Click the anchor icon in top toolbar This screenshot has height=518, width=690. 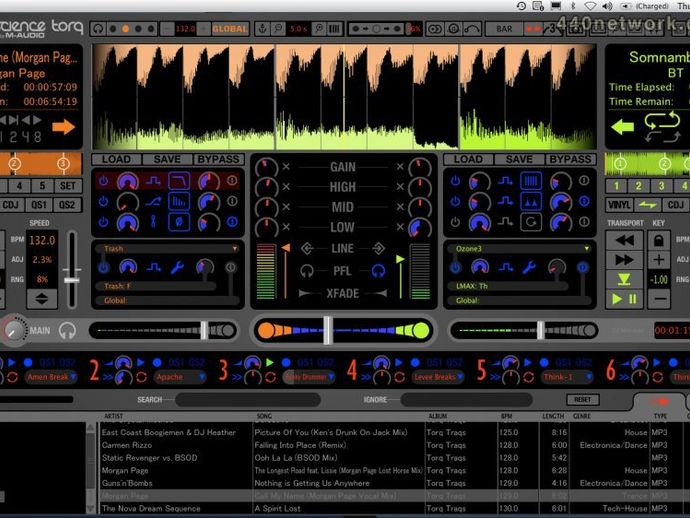[x=262, y=29]
